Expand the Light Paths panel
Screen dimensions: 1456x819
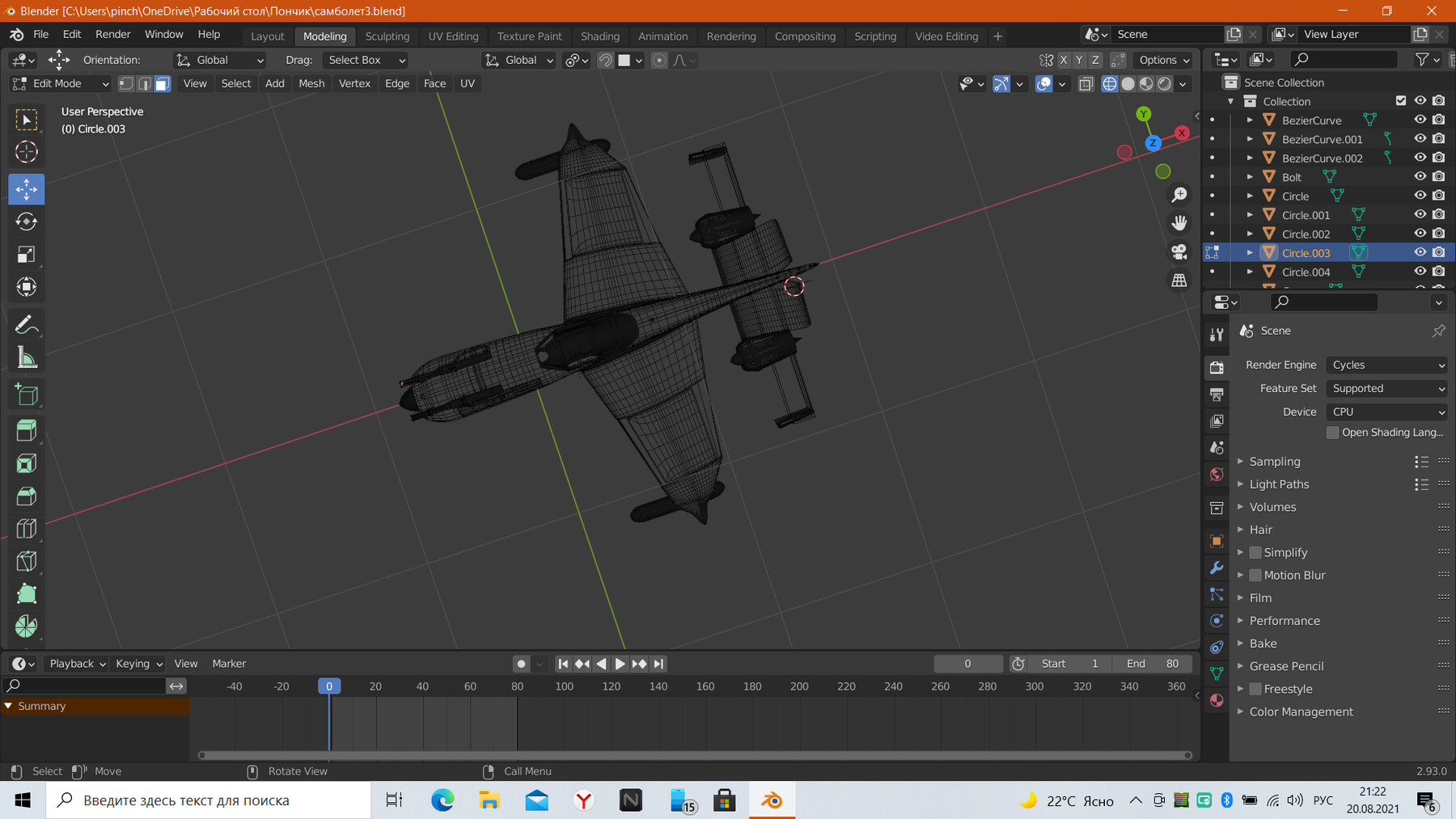[x=1279, y=484]
